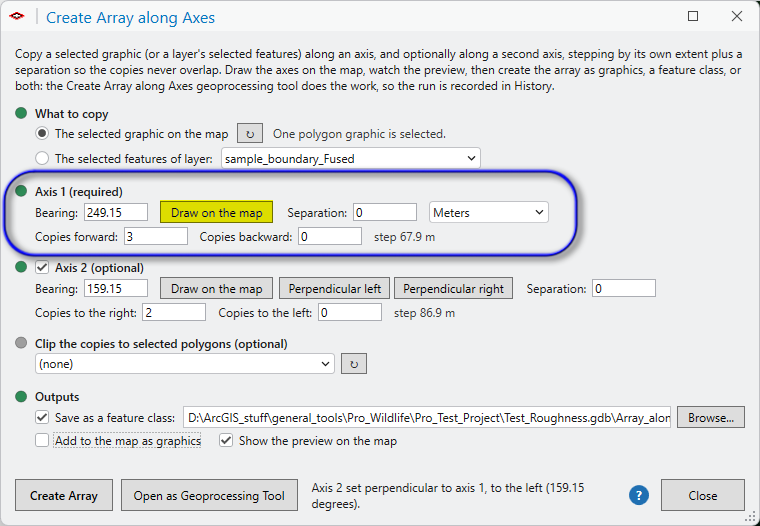Click the Axis 2 Separation field
760x526 pixels.
[624, 288]
